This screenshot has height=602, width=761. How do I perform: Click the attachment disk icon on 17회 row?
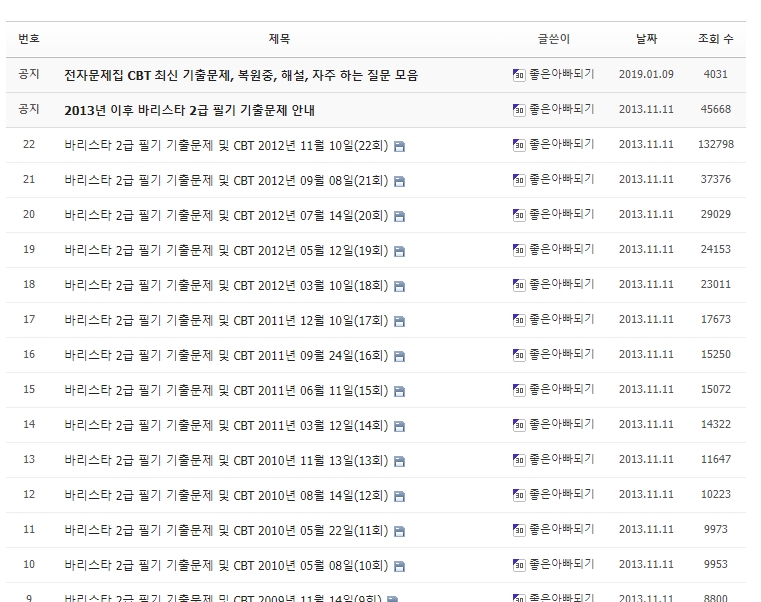[399, 321]
